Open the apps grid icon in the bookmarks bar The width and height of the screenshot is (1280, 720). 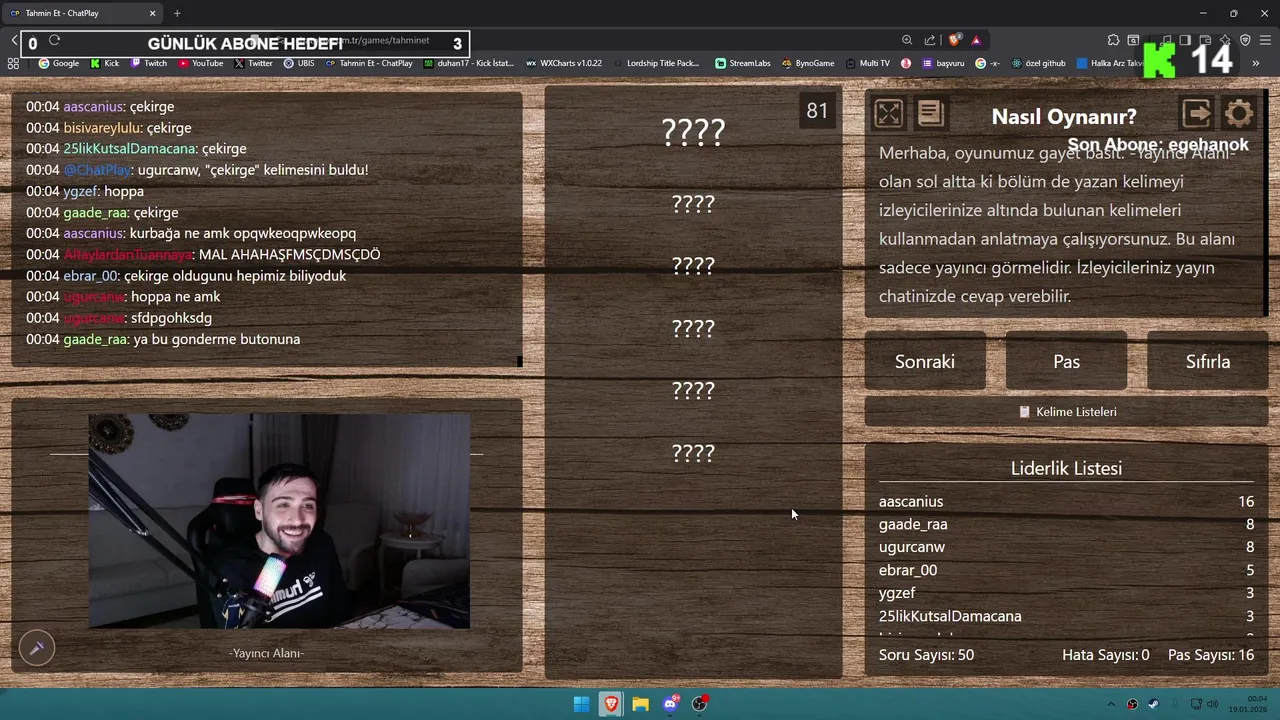coord(13,63)
